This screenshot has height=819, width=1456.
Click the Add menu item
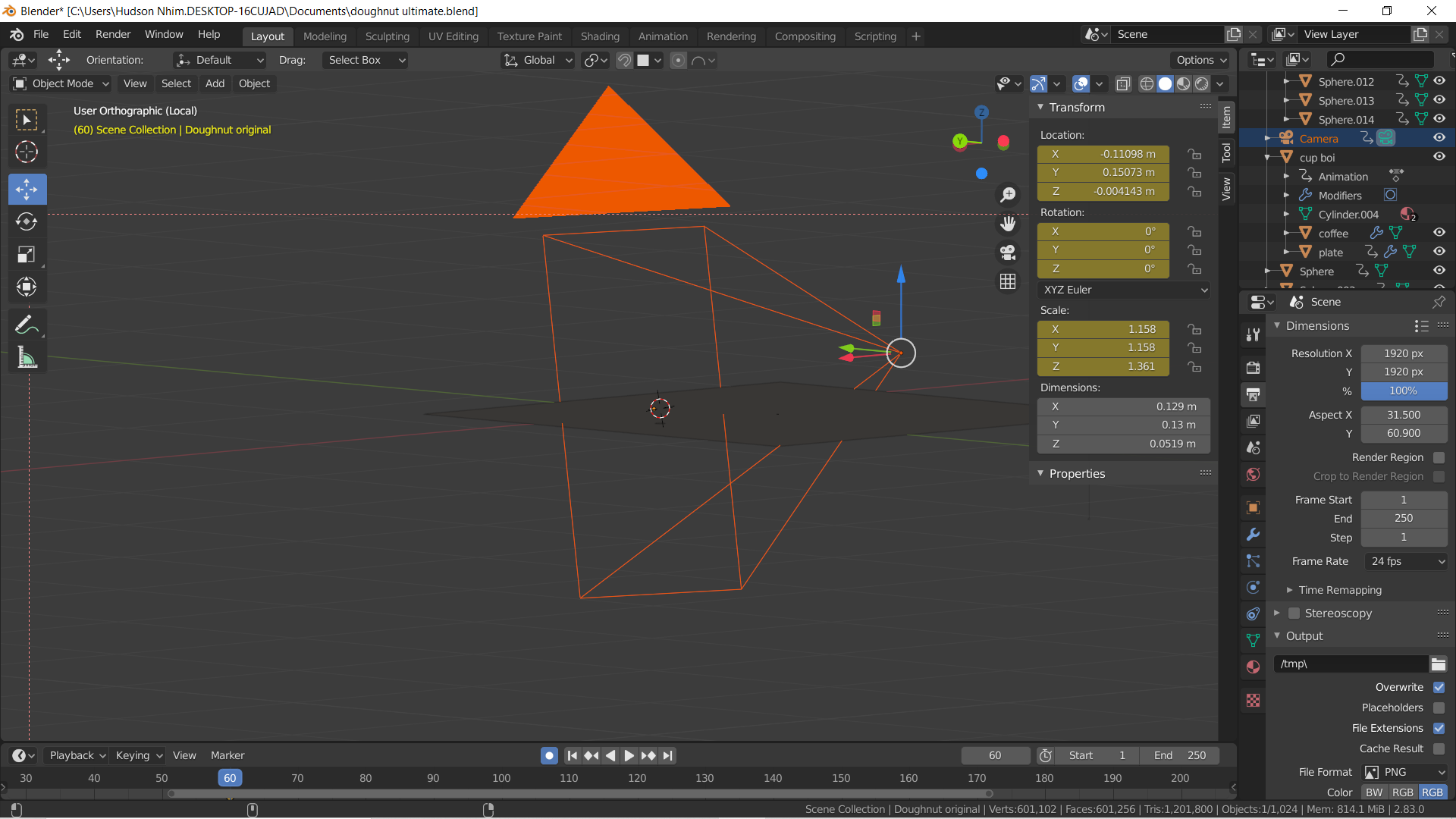[x=214, y=83]
